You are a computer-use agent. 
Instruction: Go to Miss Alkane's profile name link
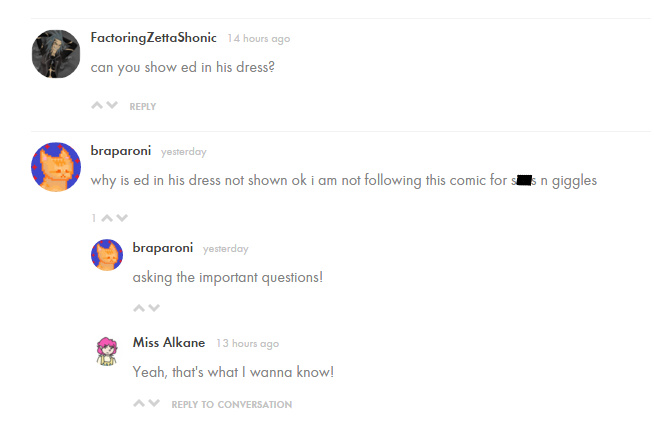[168, 342]
